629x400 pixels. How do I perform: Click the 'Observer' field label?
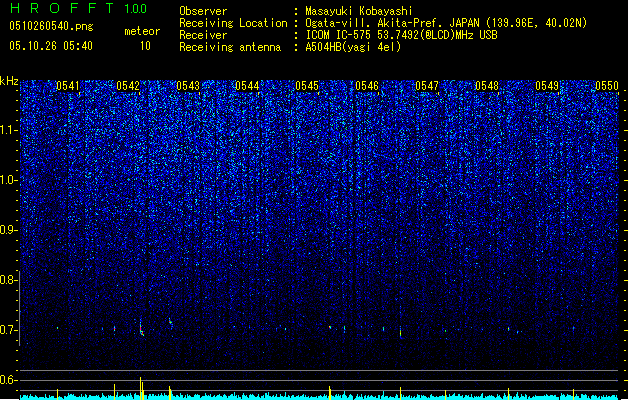click(x=203, y=11)
